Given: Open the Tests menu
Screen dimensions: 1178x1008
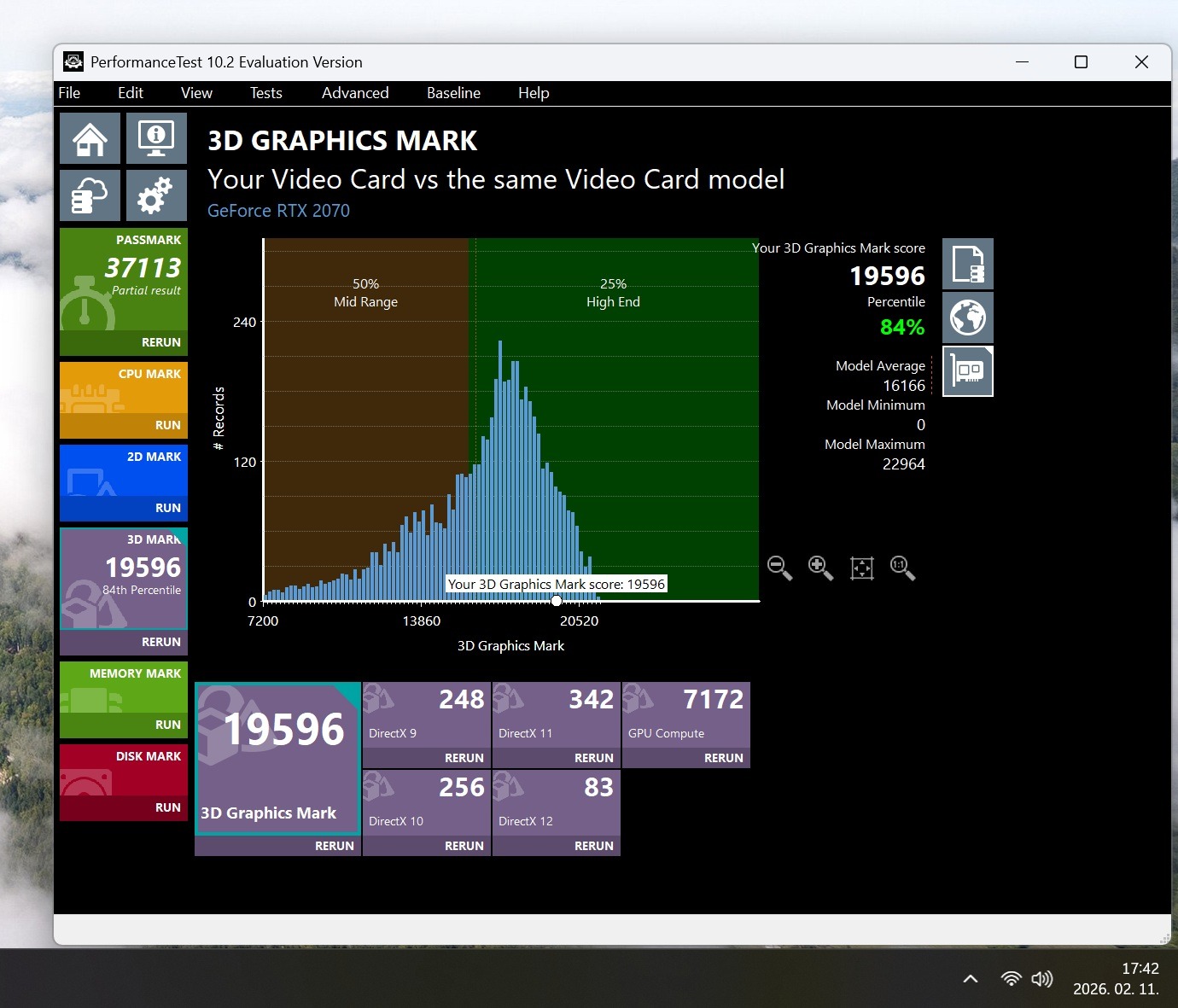Looking at the screenshot, I should point(266,93).
